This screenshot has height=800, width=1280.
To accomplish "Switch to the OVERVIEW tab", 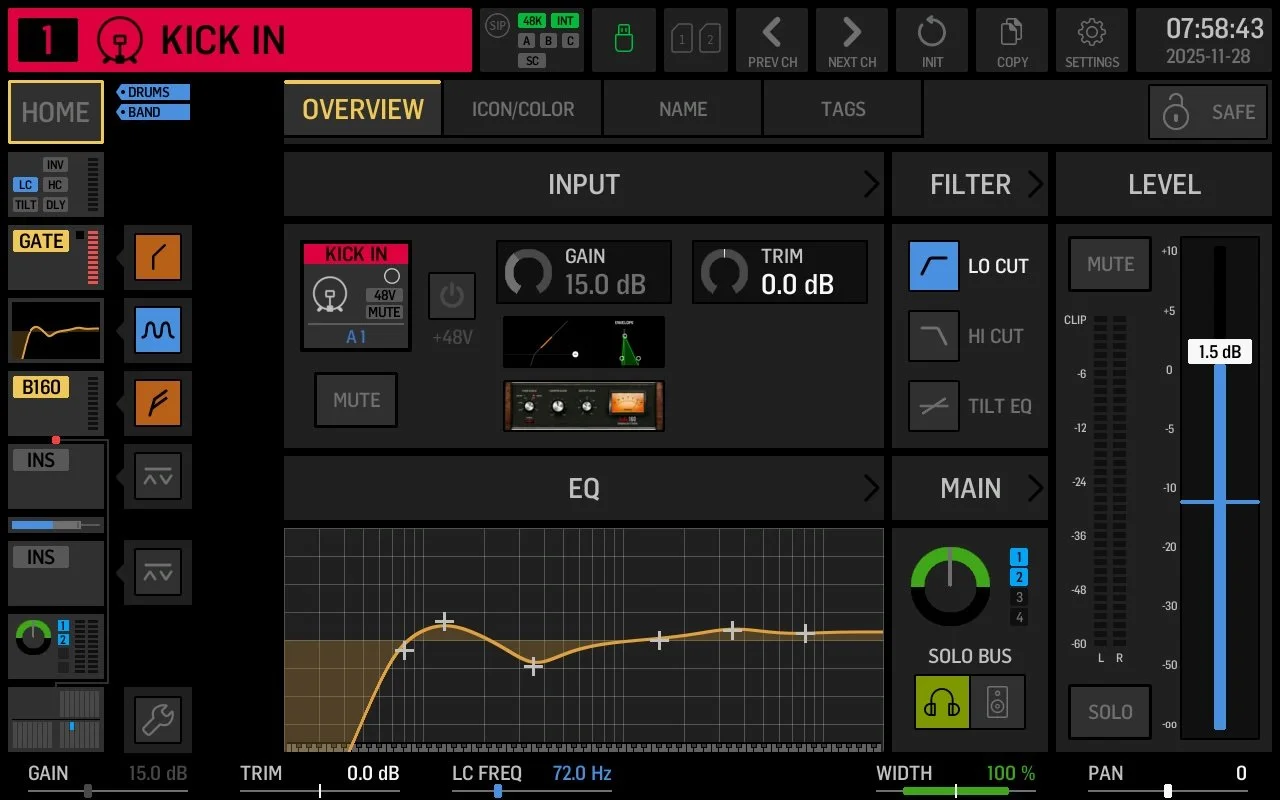I will pyautogui.click(x=362, y=109).
